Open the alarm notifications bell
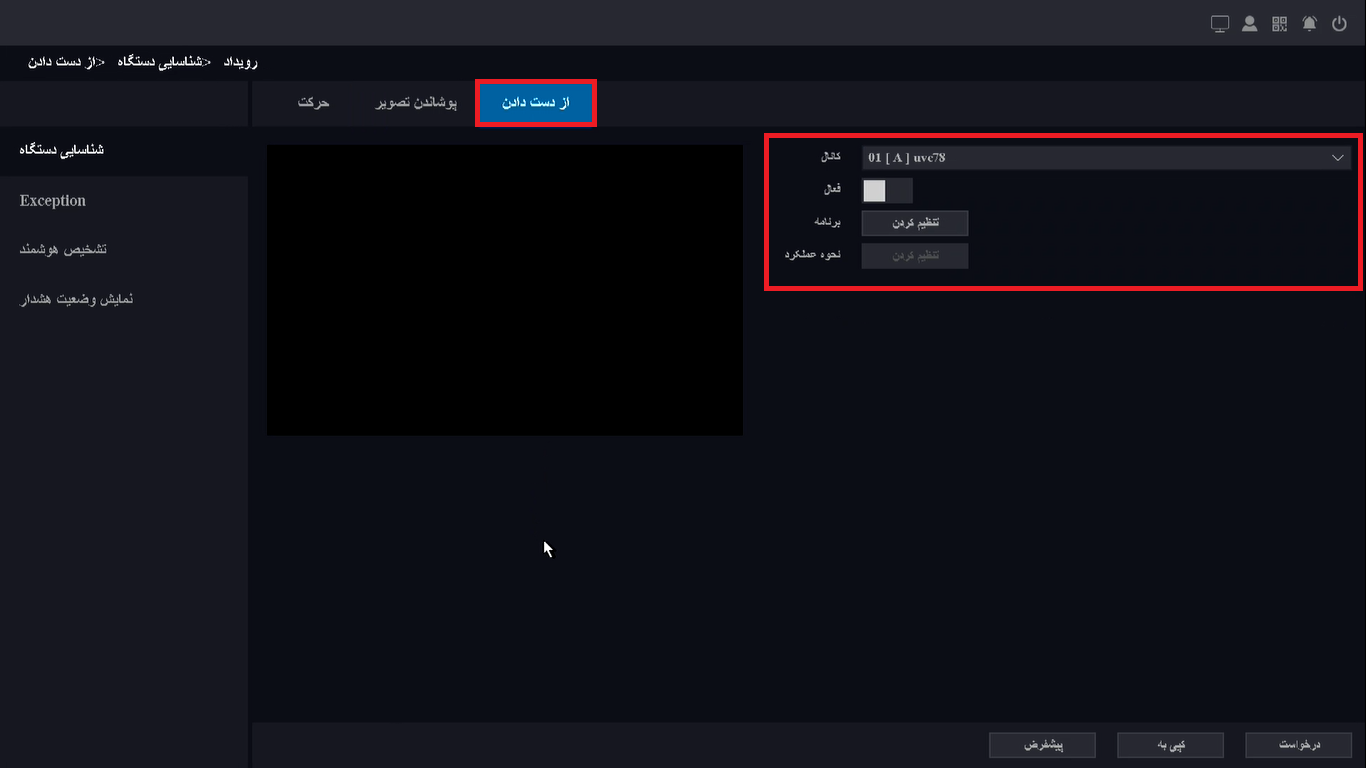Viewport: 1366px width, 768px height. tap(1310, 24)
